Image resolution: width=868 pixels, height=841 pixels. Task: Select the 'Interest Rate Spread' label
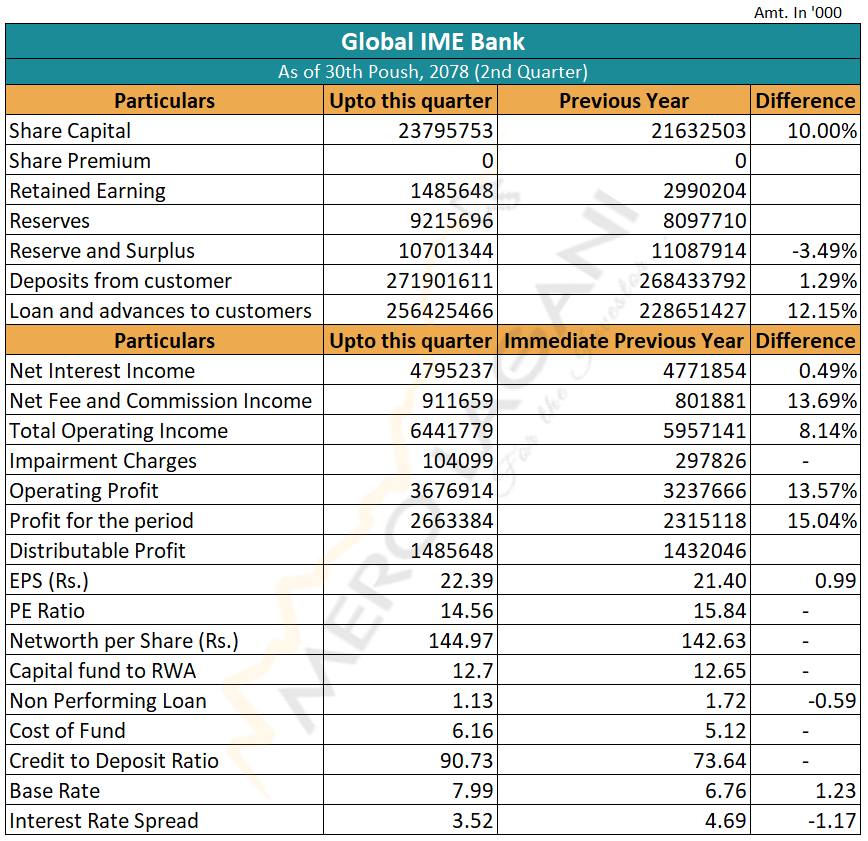coord(104,821)
